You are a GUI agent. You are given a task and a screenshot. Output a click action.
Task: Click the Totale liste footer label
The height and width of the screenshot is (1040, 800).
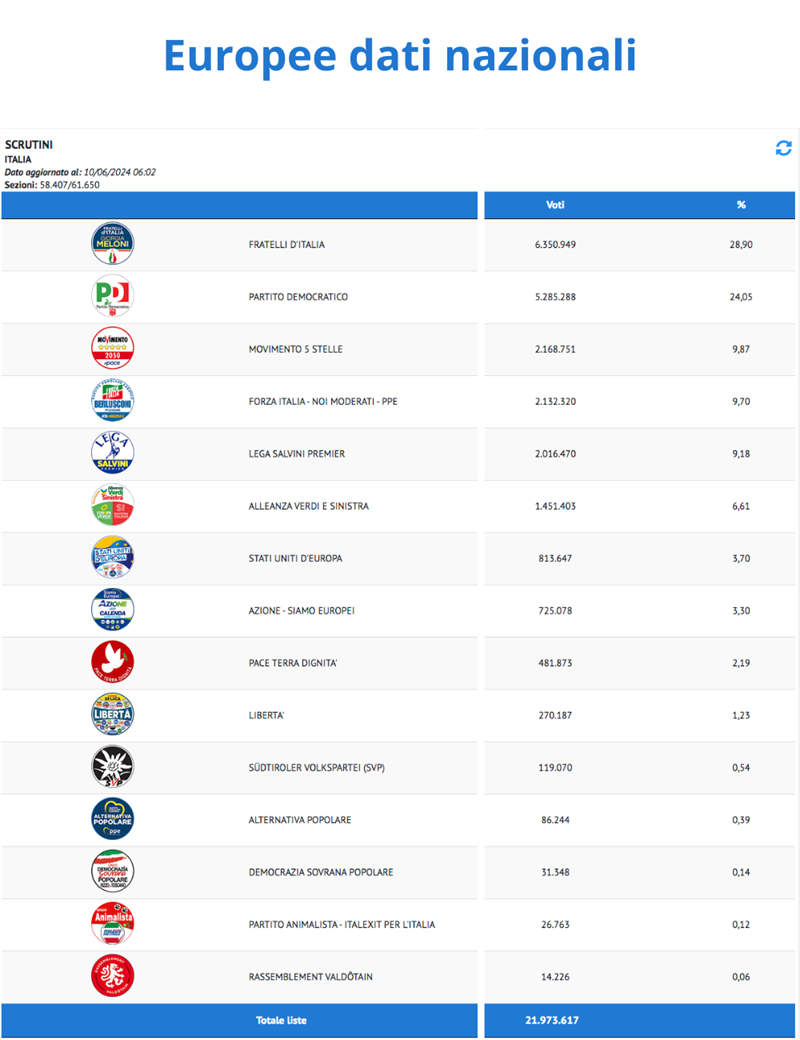click(x=281, y=1021)
